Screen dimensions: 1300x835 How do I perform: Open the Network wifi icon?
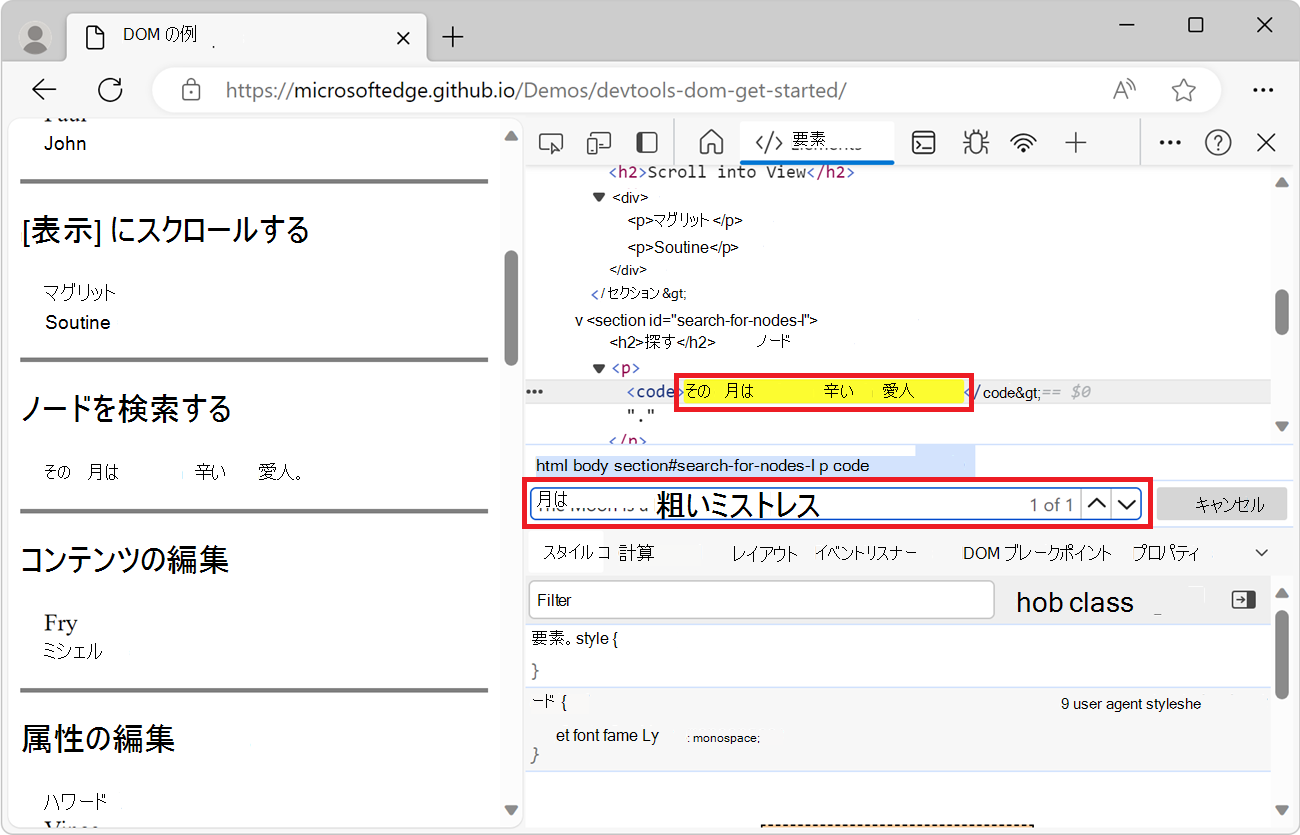[x=1023, y=143]
